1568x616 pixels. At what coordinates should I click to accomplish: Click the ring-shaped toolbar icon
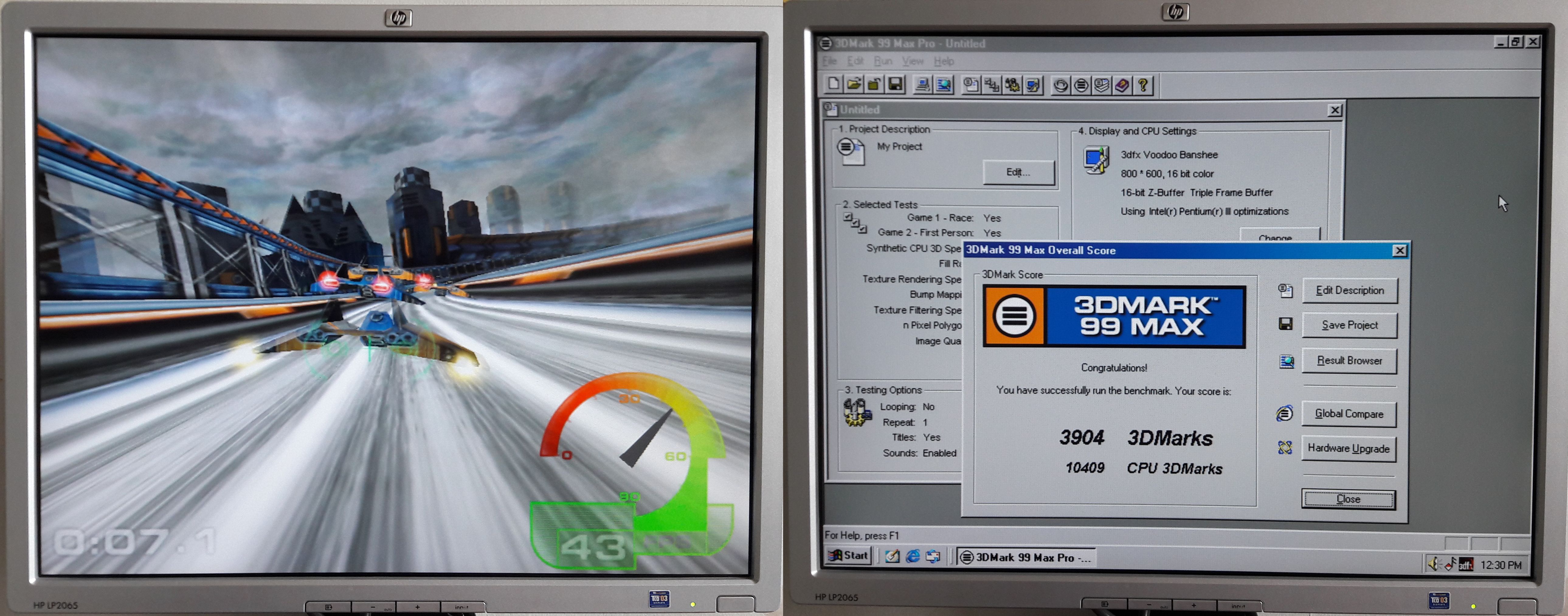click(x=1060, y=85)
